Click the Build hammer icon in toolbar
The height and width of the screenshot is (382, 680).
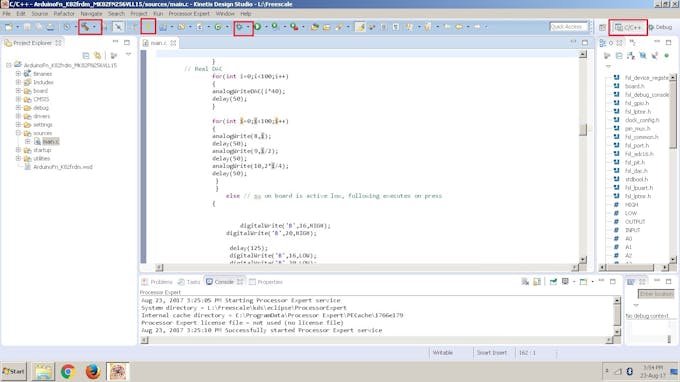coord(85,27)
